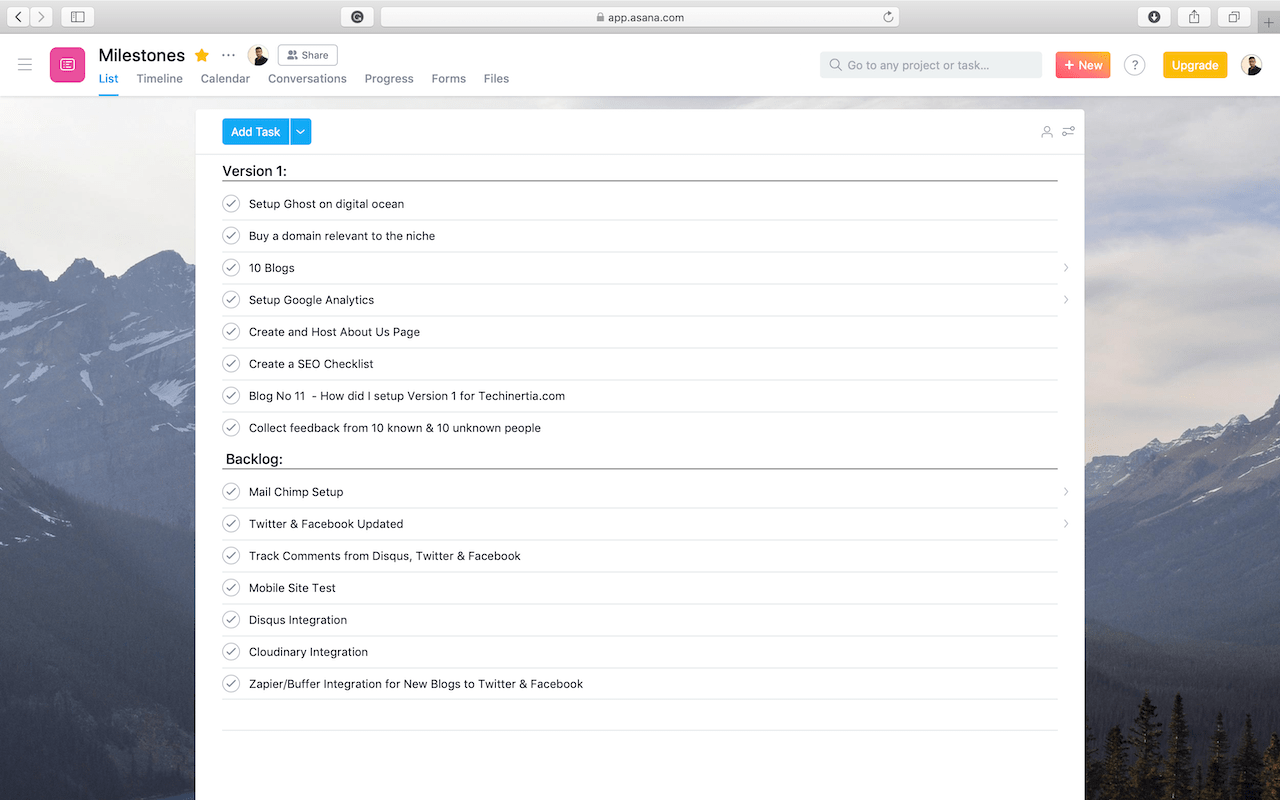Complete the 'Cloudinary Integration' task
The image size is (1280, 800).
pos(231,652)
